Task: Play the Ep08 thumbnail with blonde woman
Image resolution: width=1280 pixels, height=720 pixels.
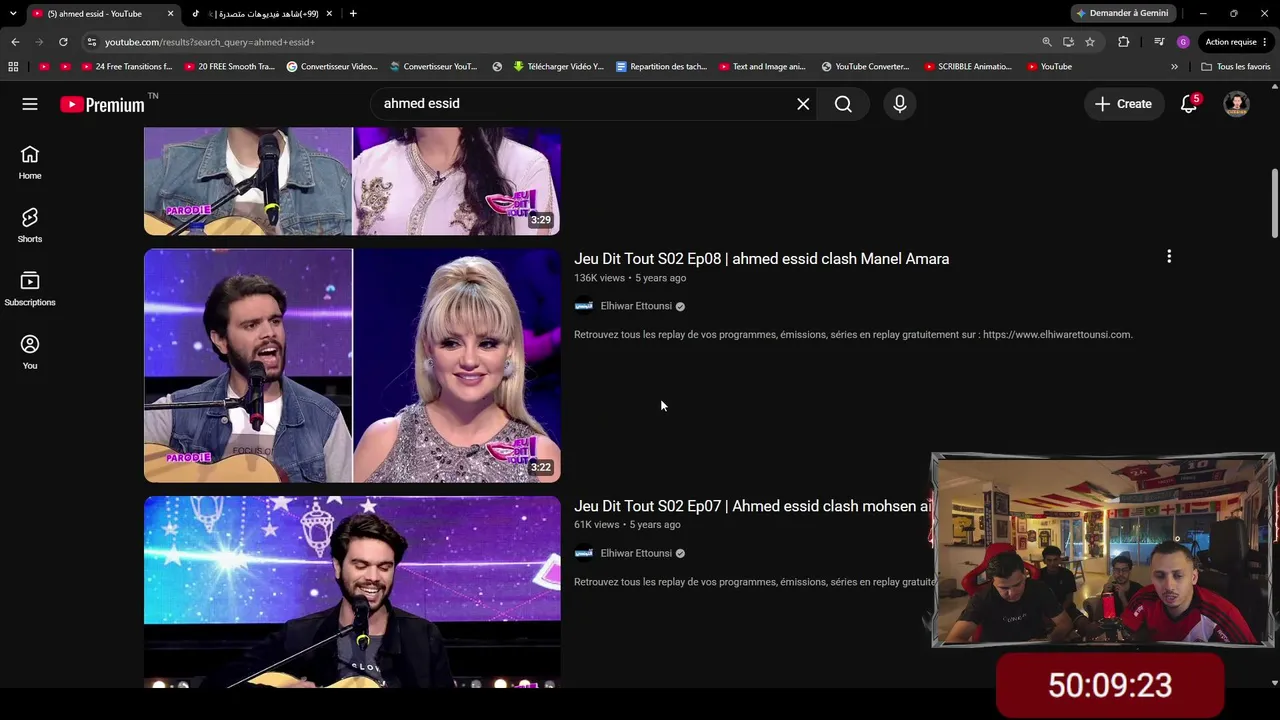Action: point(352,365)
